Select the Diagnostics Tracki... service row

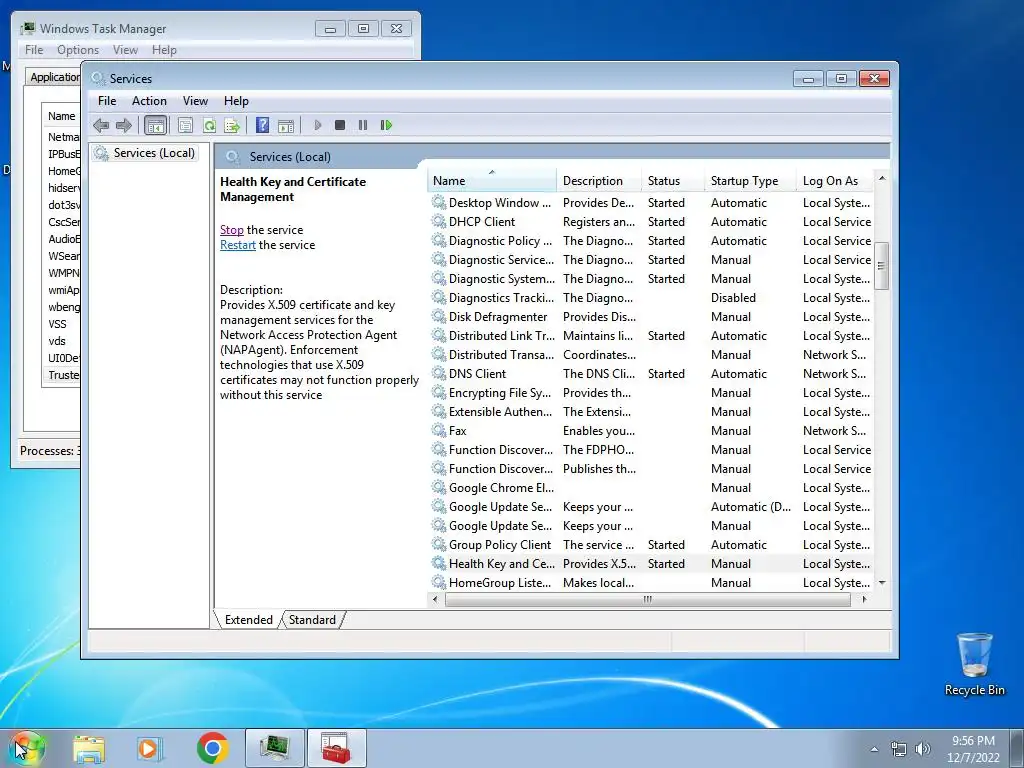(x=651, y=298)
